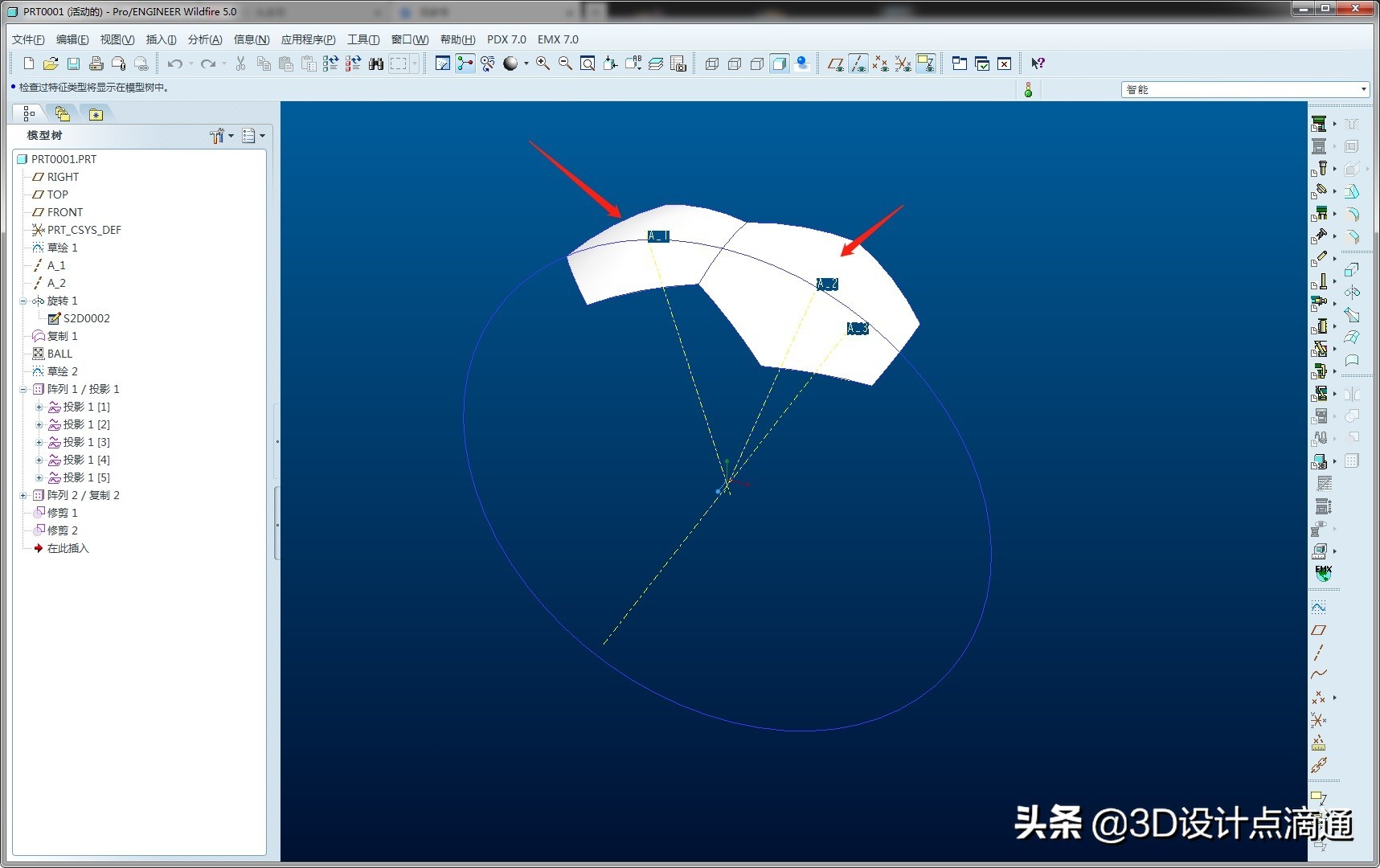Open the search tool (binoculars icon)
Viewport: 1380px width, 868px height.
click(x=376, y=63)
